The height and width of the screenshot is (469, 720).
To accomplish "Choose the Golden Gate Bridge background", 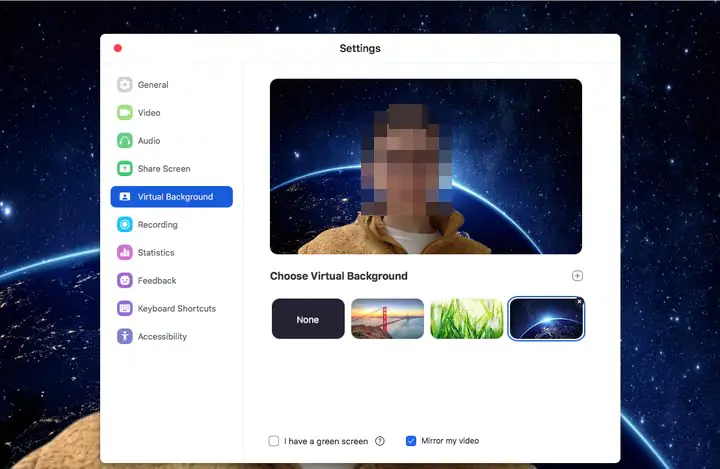I will click(388, 319).
